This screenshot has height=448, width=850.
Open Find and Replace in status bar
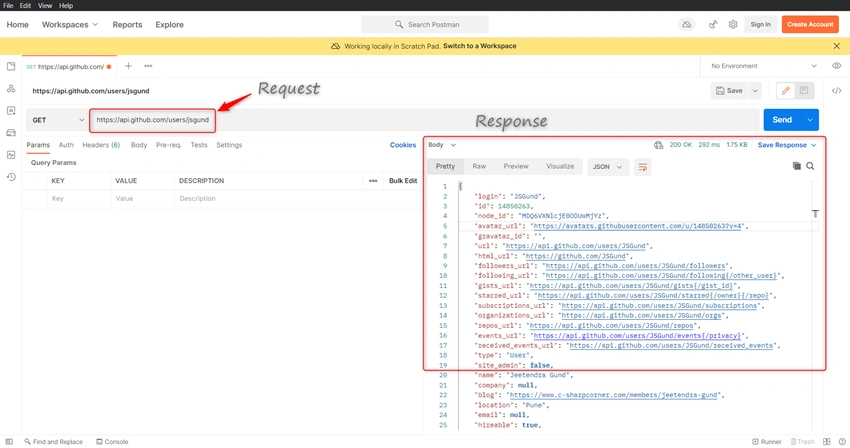click(53, 441)
